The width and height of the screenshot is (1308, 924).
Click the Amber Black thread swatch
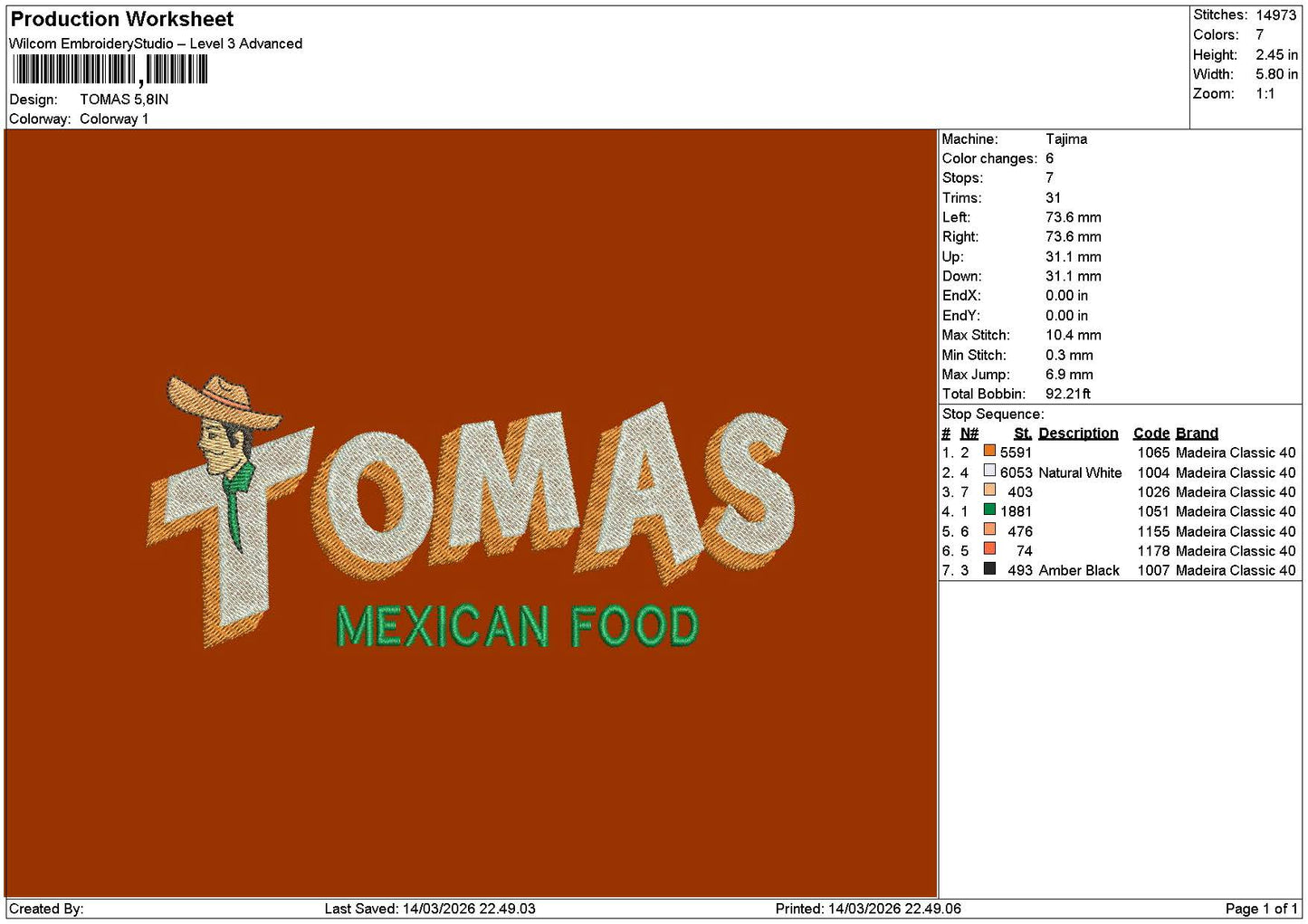[x=989, y=569]
